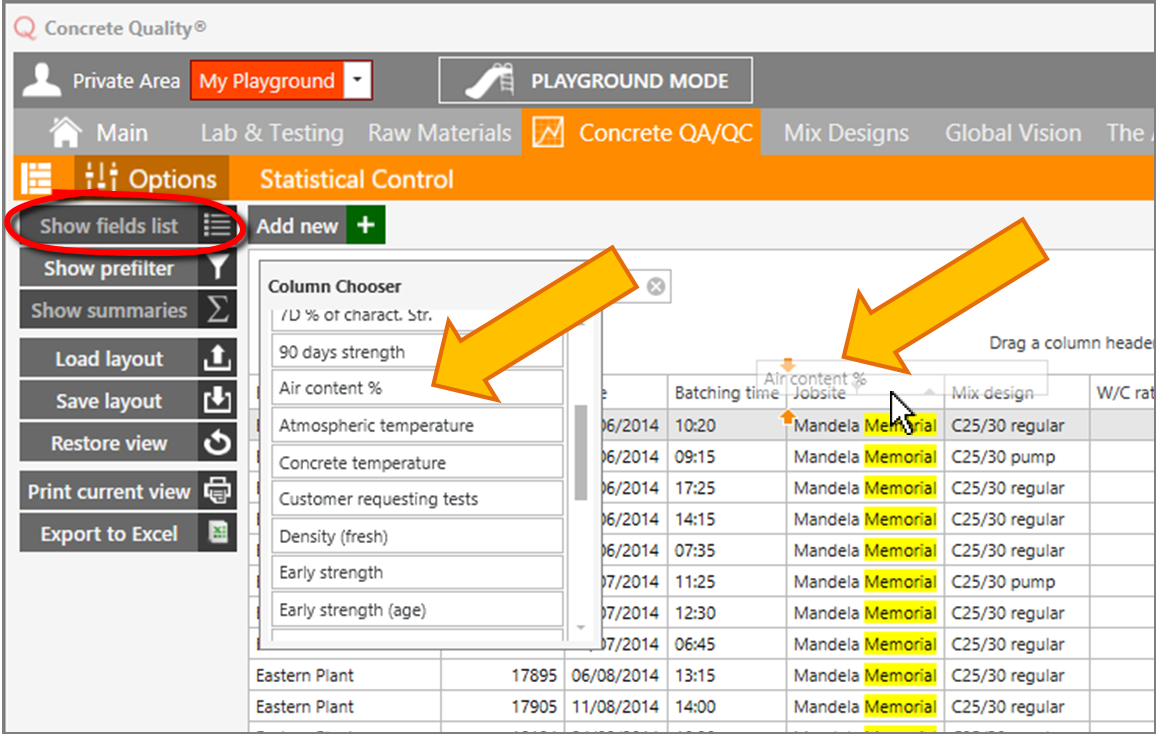This screenshot has width=1156, height=734.
Task: Select Concrete temperature field
Action: [417, 462]
